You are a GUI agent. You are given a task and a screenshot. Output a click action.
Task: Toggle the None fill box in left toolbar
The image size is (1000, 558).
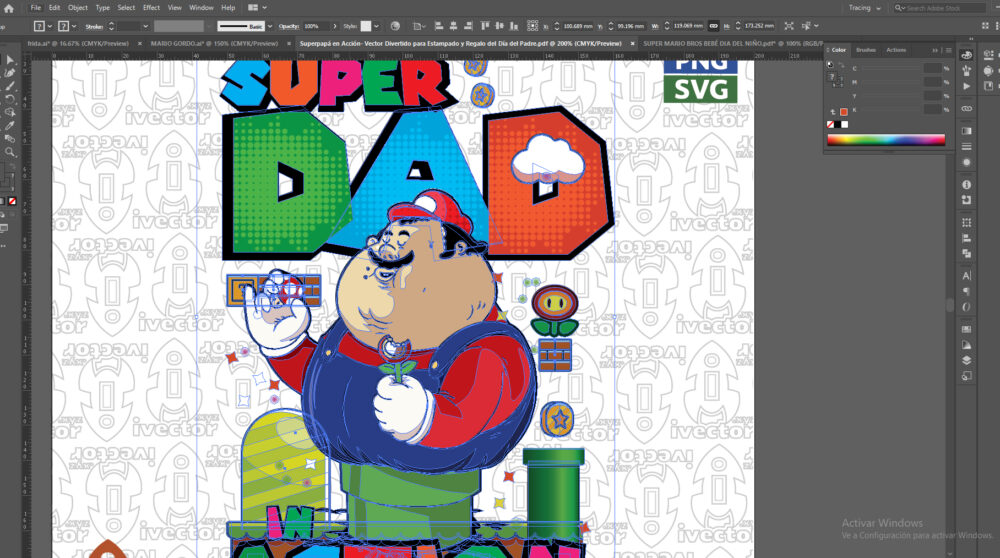point(11,202)
